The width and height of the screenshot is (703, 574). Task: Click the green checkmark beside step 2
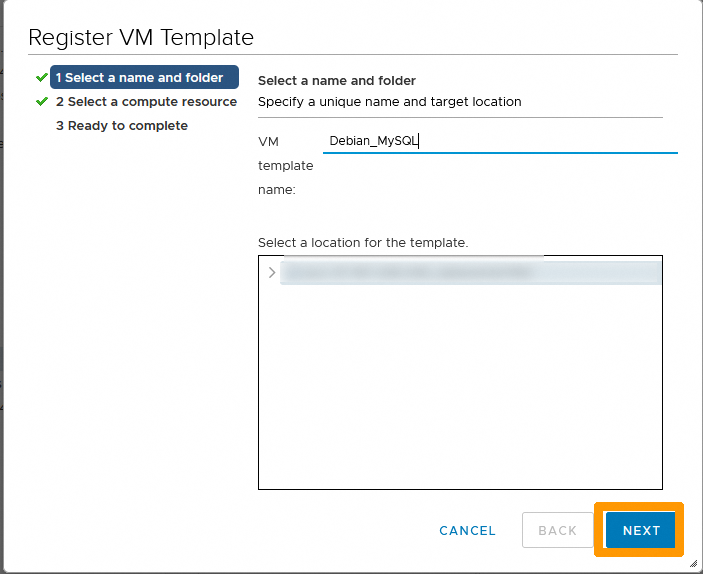pyautogui.click(x=41, y=101)
